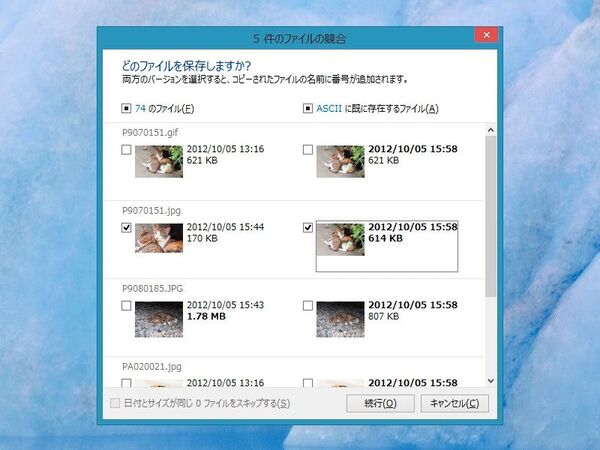Click the P9070151.gif file name
Image resolution: width=600 pixels, height=450 pixels.
click(150, 133)
